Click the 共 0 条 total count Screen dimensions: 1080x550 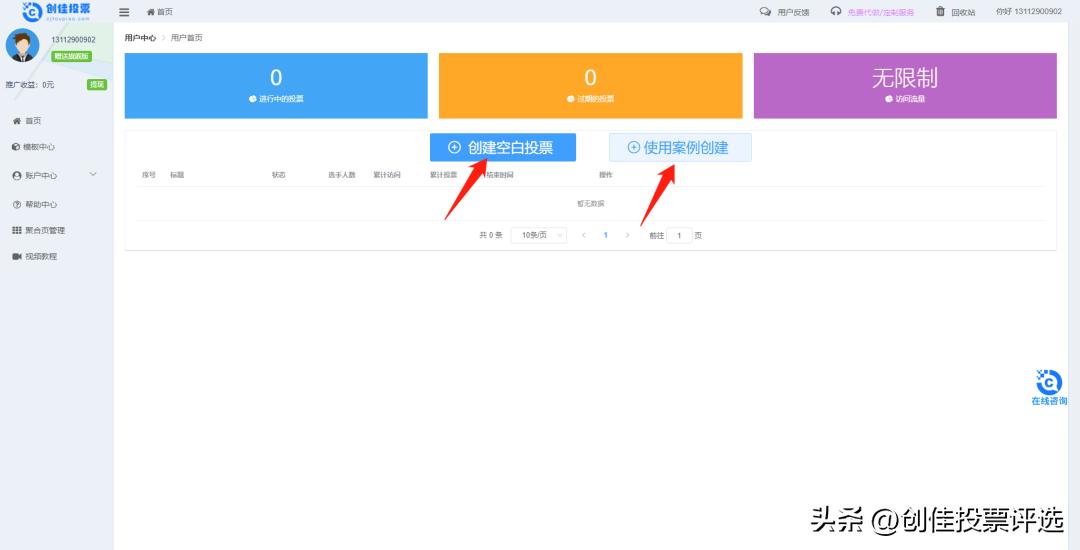pos(491,235)
